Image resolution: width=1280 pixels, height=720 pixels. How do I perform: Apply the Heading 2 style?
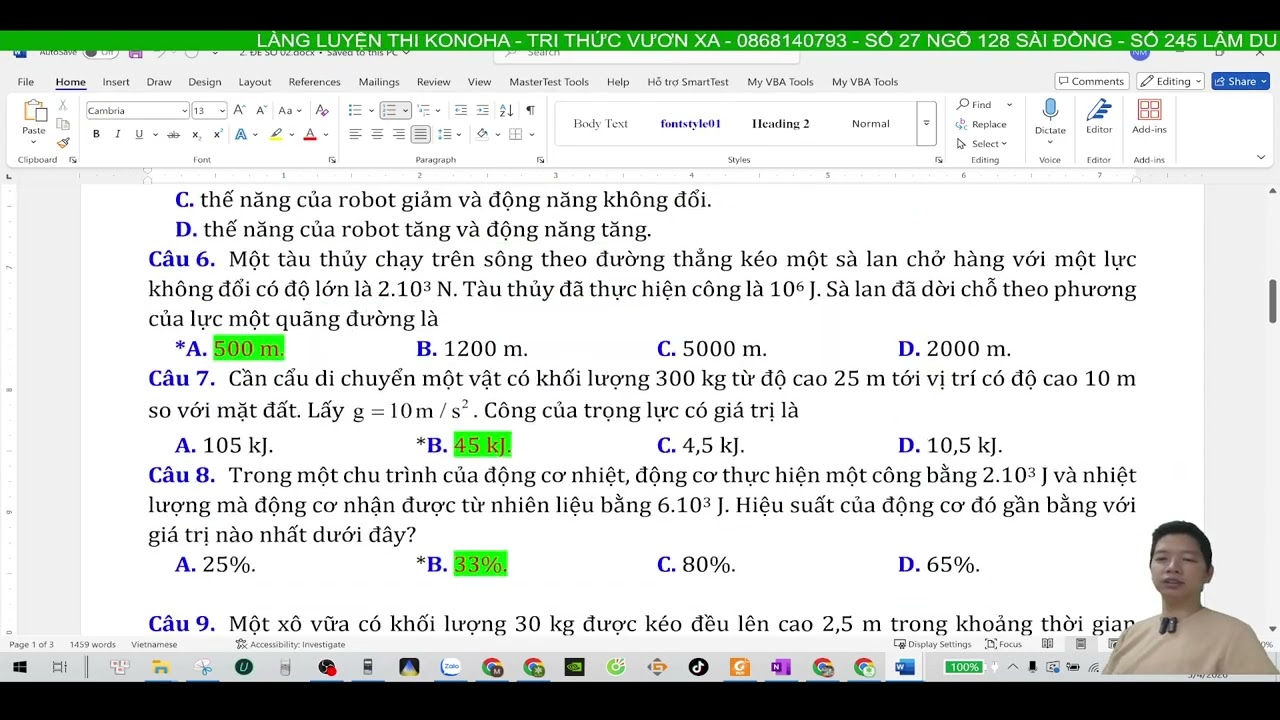coord(781,124)
